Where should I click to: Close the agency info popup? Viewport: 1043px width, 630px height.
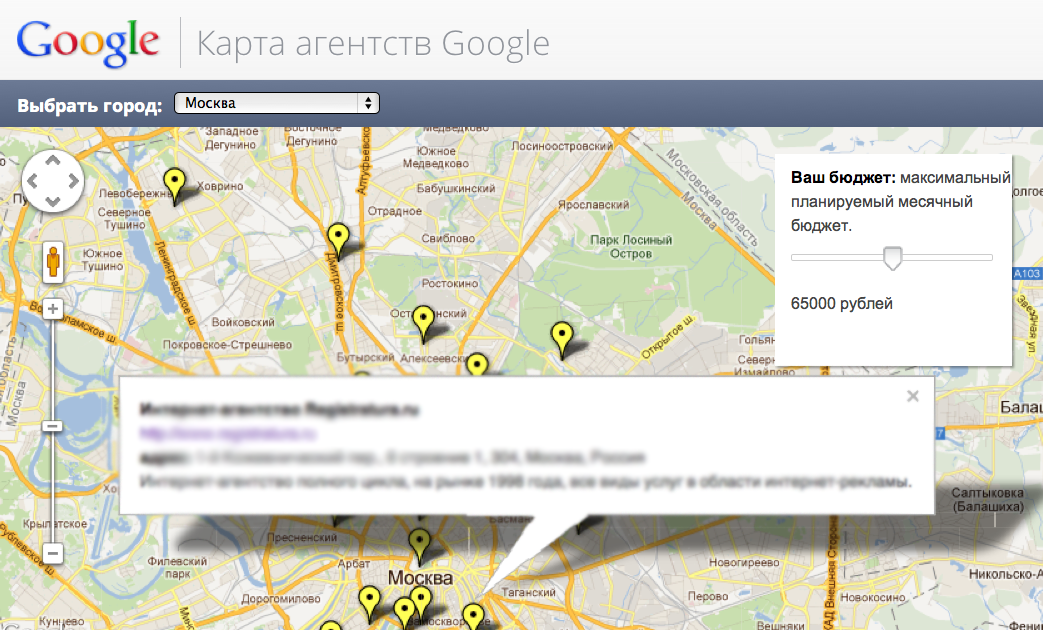913,396
